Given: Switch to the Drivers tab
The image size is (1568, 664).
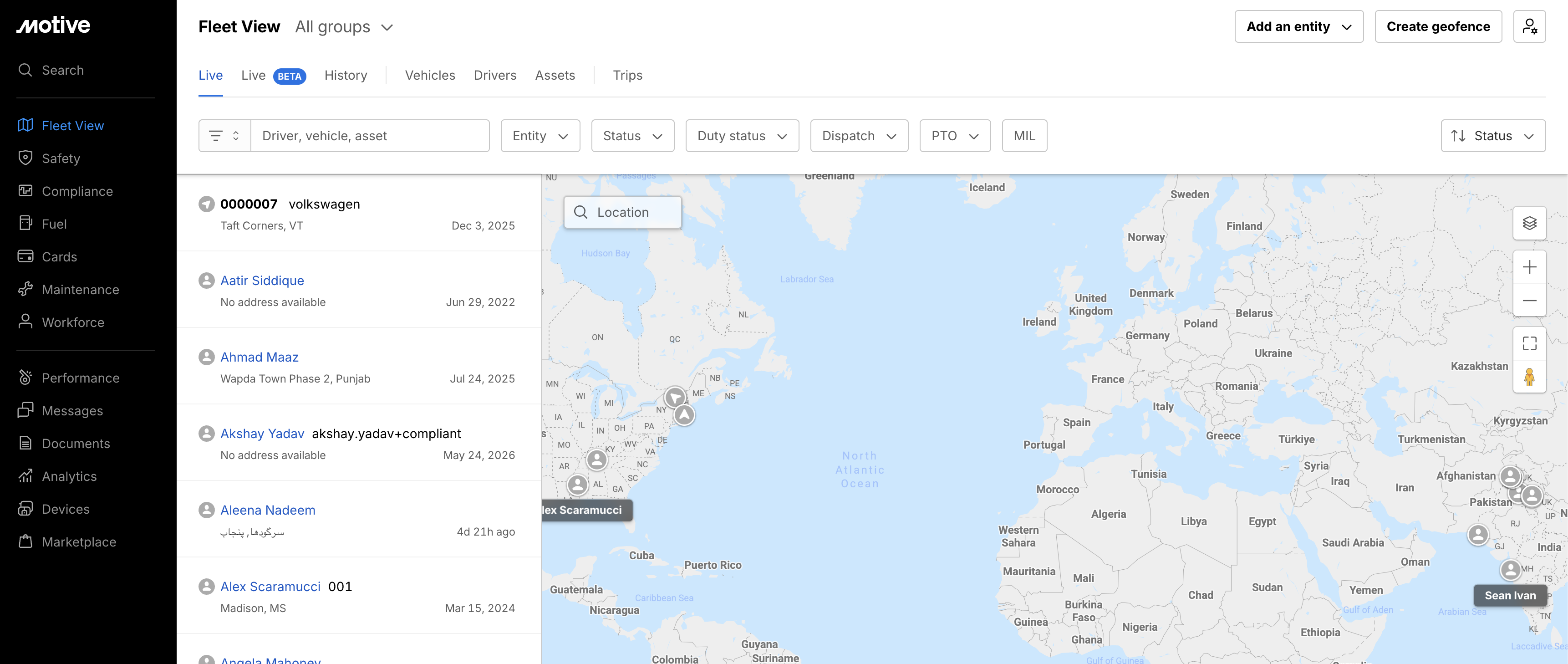Looking at the screenshot, I should click(x=495, y=76).
